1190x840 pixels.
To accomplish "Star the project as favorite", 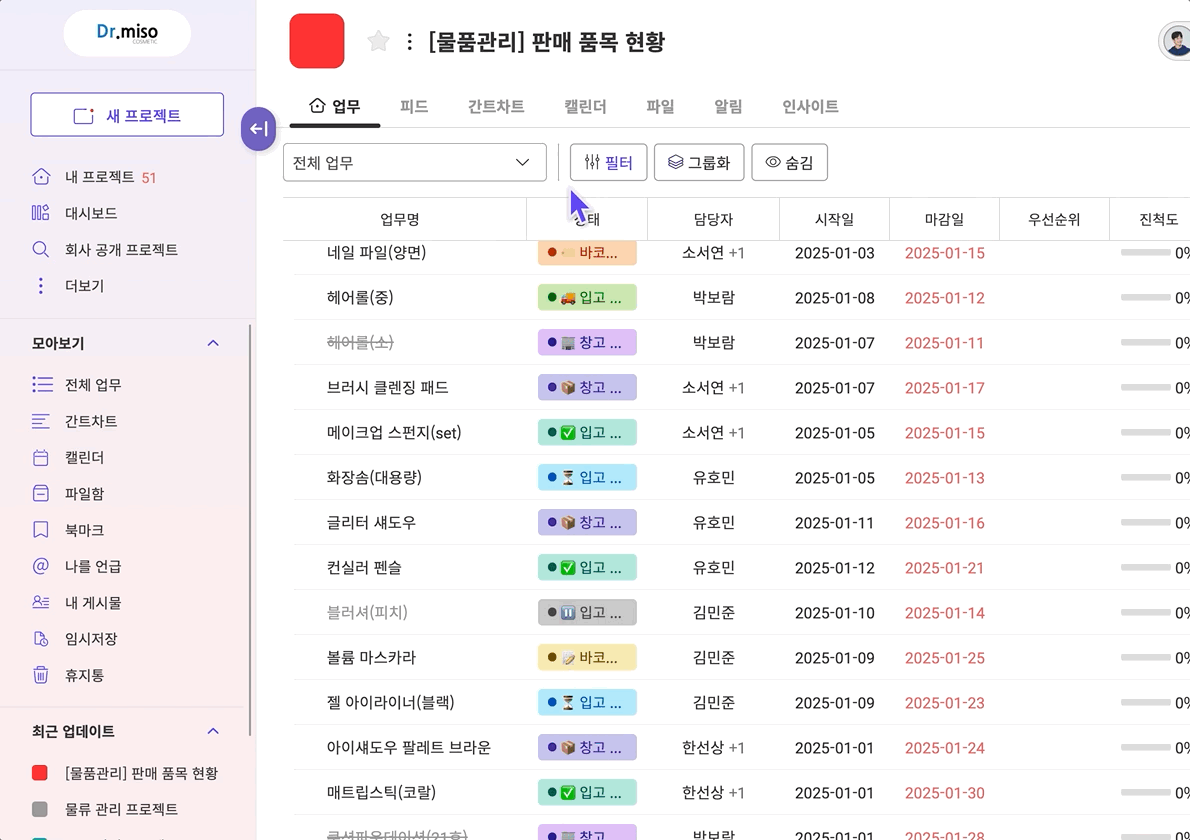I will [x=378, y=41].
